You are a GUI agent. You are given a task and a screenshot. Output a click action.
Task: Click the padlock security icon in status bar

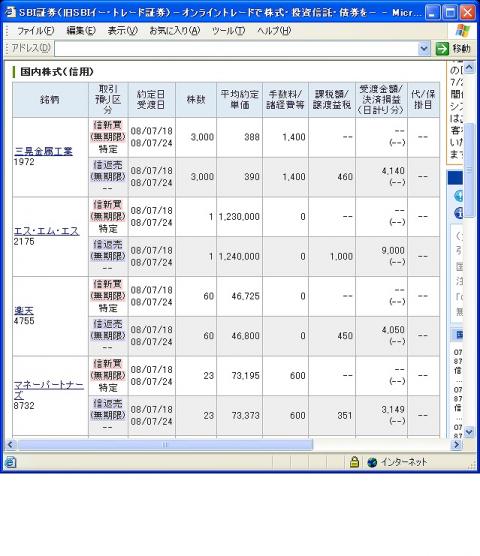(354, 462)
